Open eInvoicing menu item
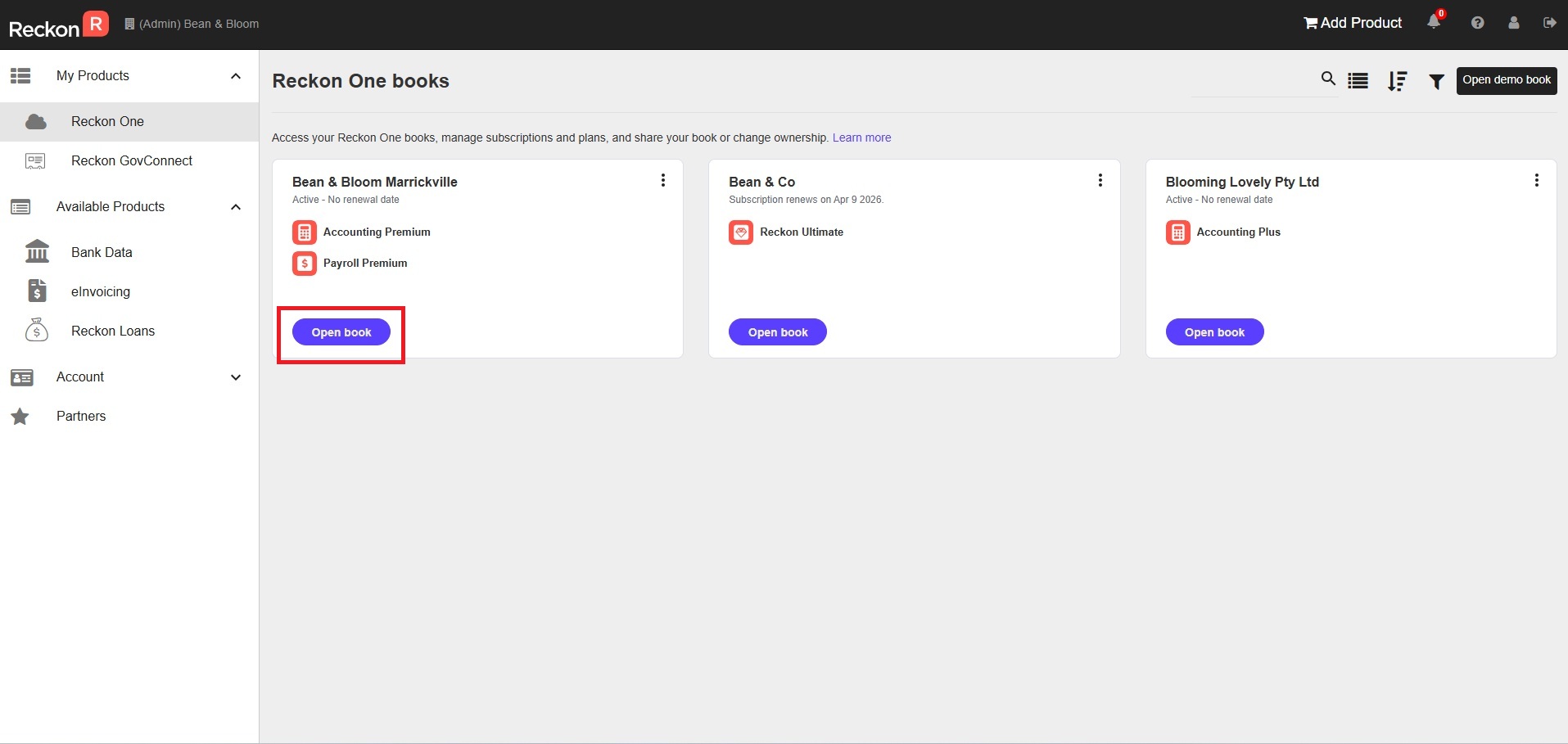 coord(129,291)
